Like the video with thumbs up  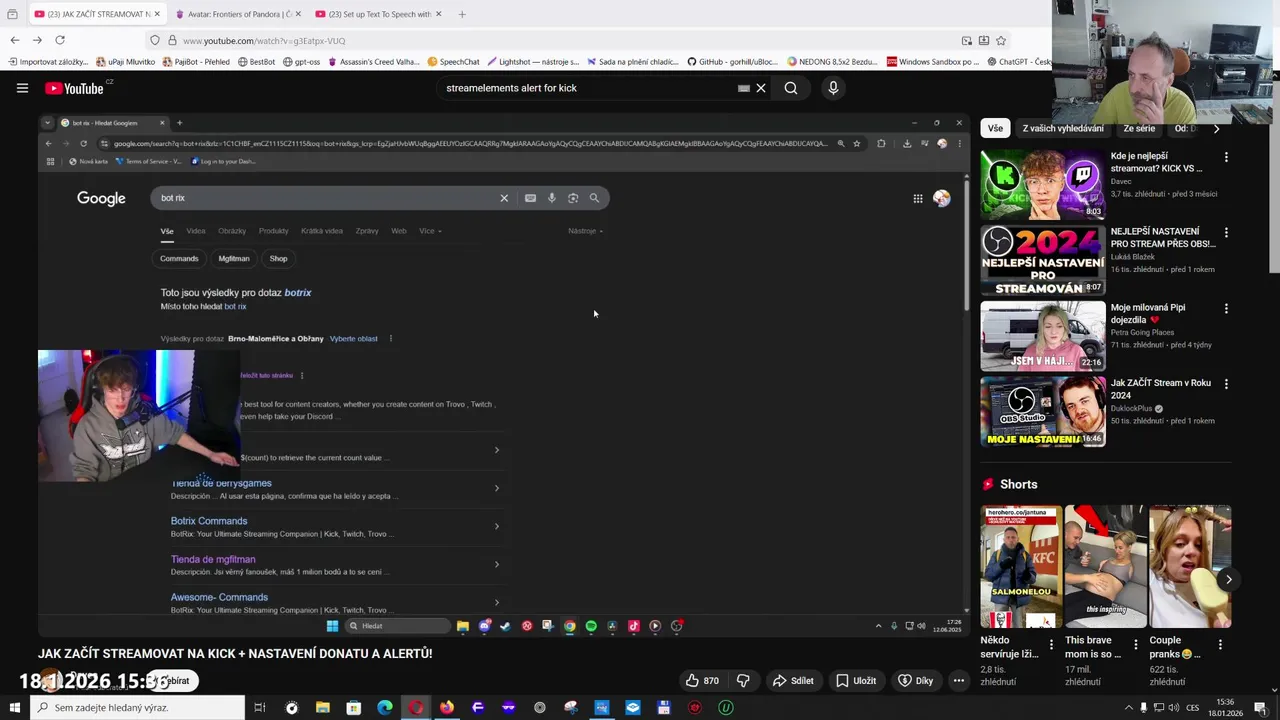tap(702, 681)
